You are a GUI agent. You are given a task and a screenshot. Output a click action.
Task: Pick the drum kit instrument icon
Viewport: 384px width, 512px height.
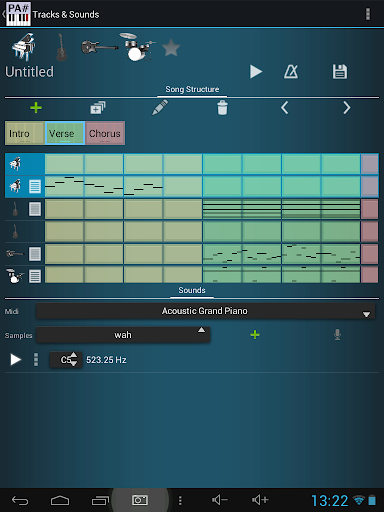click(x=137, y=47)
